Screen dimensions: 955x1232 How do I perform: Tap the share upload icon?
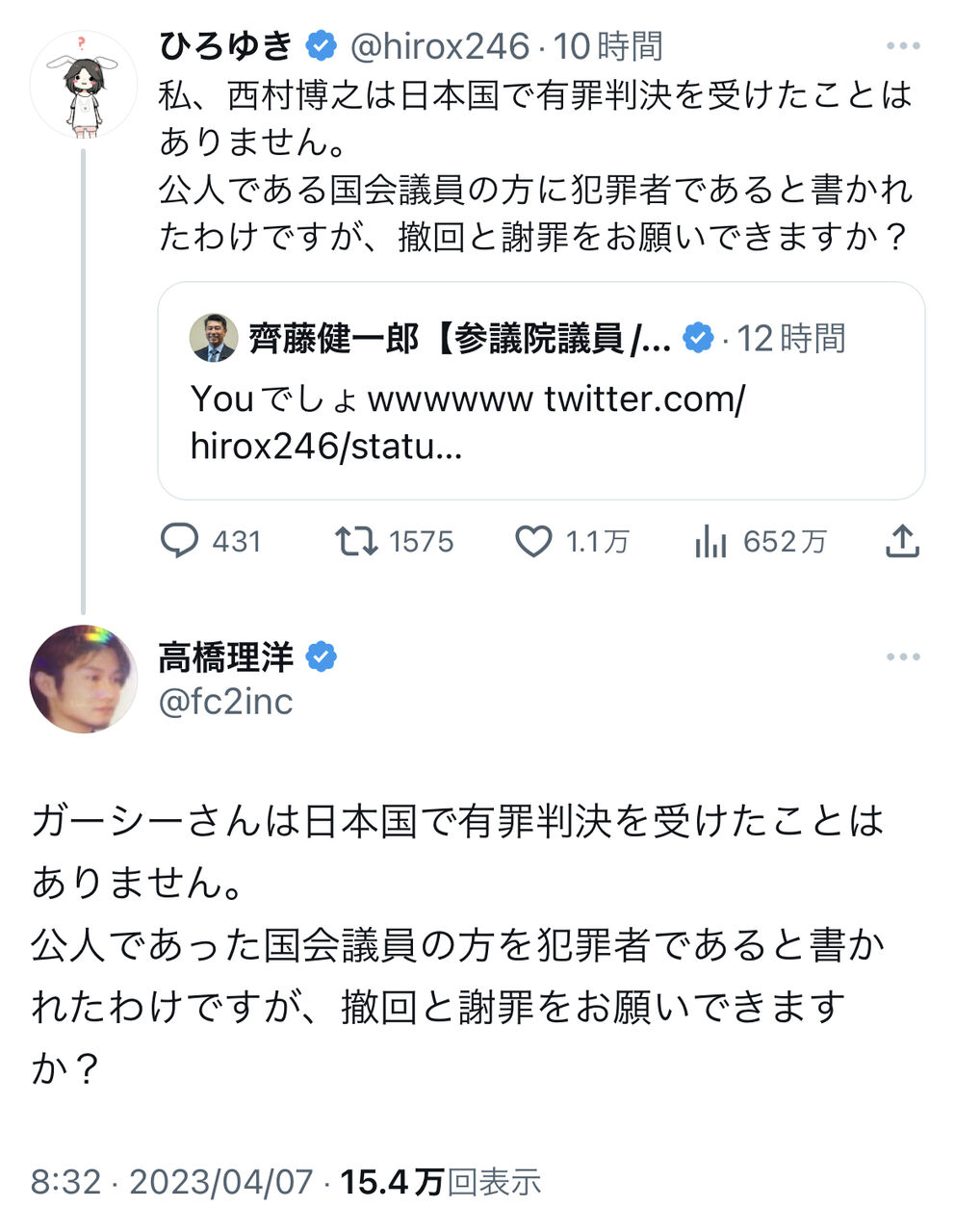(x=902, y=542)
